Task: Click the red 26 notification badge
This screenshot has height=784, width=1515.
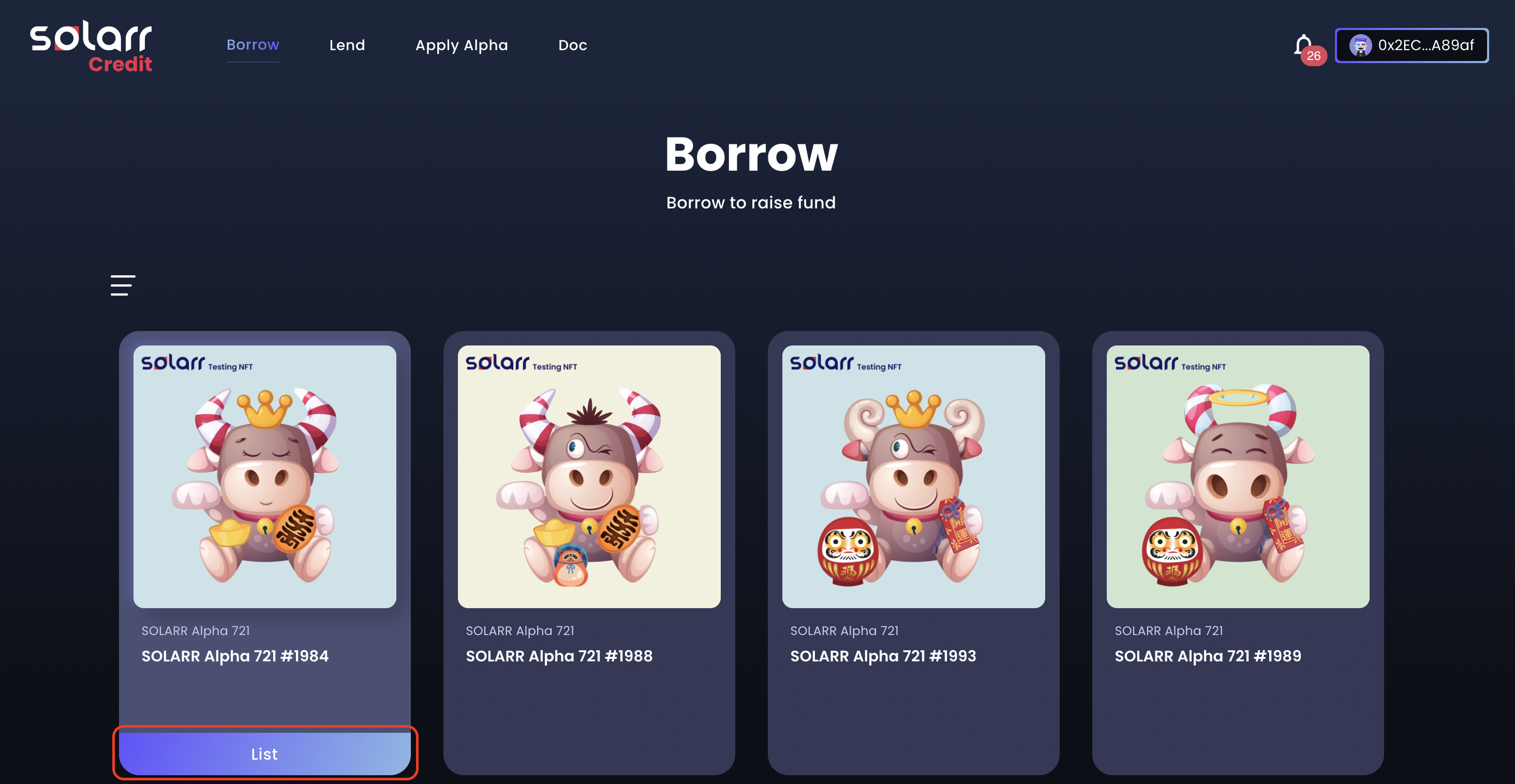Action: 1313,56
